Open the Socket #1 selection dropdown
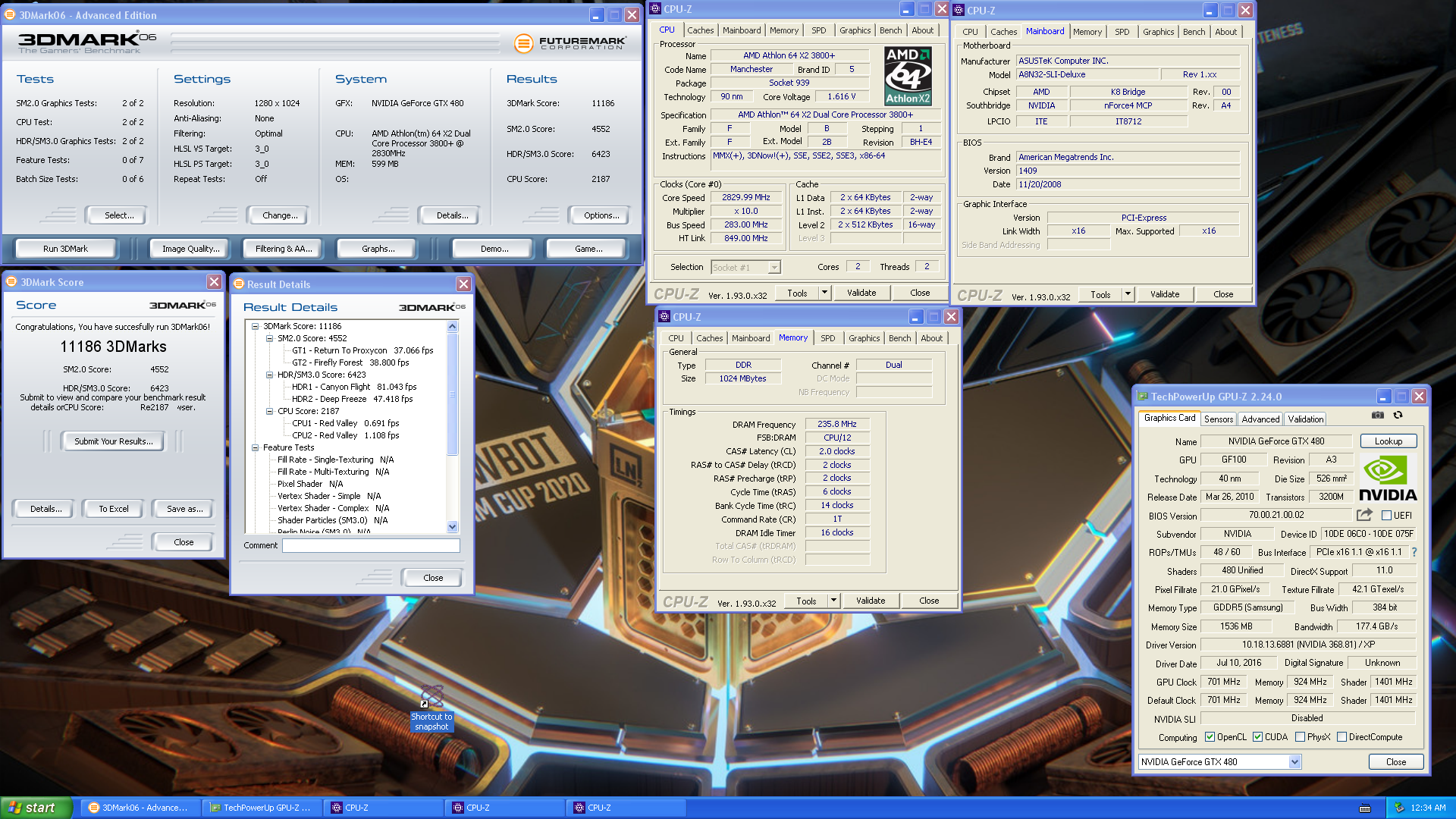The image size is (1456, 819). 774,268
